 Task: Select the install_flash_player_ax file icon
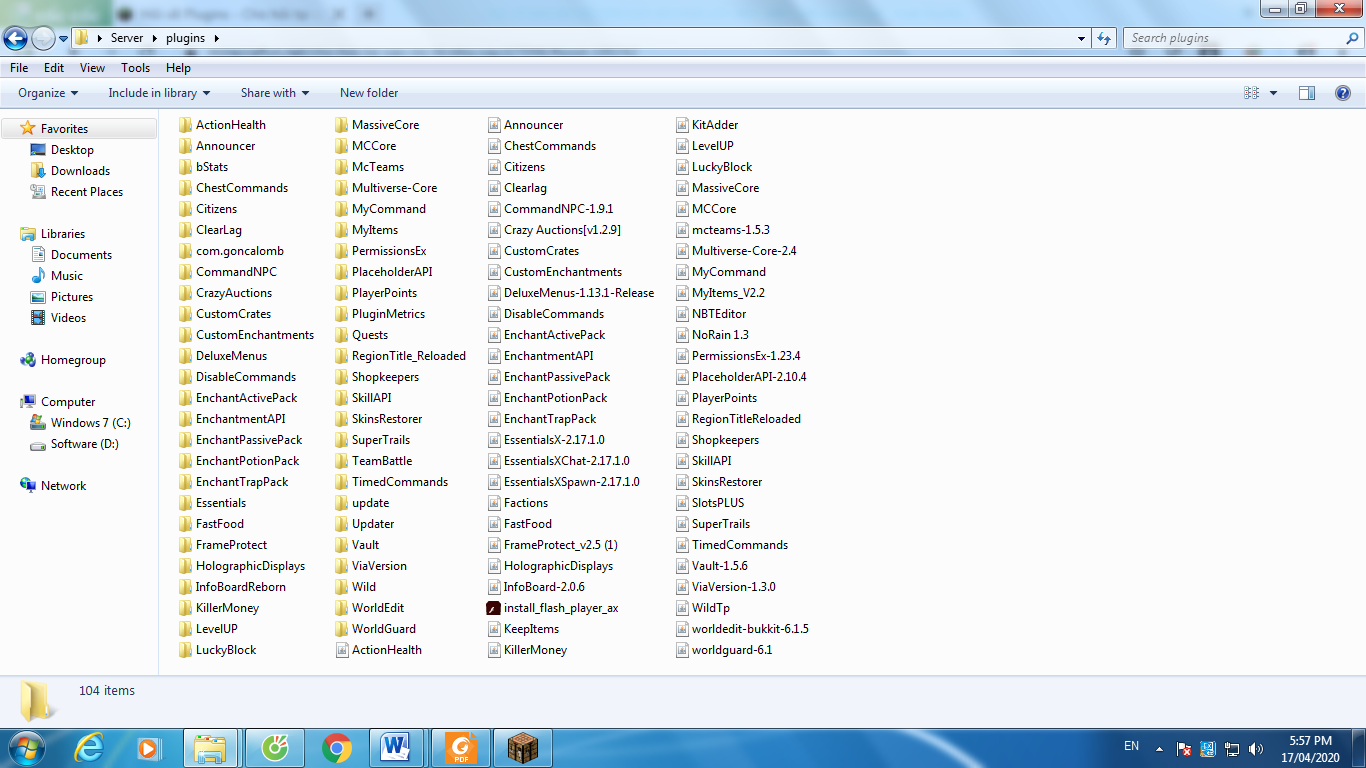[493, 608]
